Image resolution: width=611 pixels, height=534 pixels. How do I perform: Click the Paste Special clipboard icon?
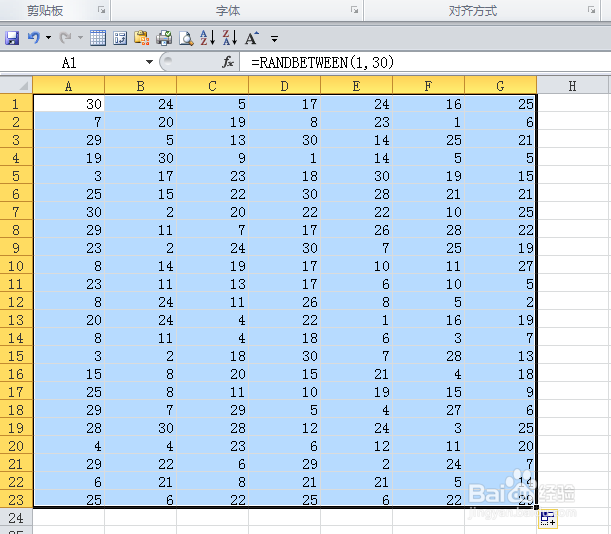click(x=142, y=38)
